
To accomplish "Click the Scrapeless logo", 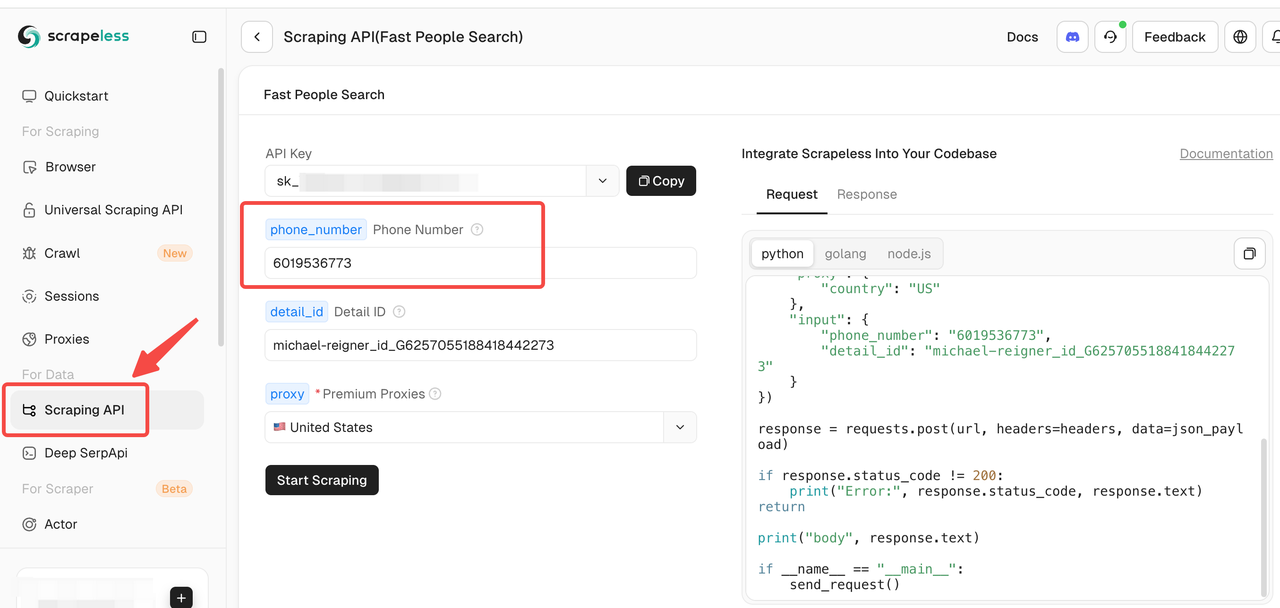I will (73, 37).
